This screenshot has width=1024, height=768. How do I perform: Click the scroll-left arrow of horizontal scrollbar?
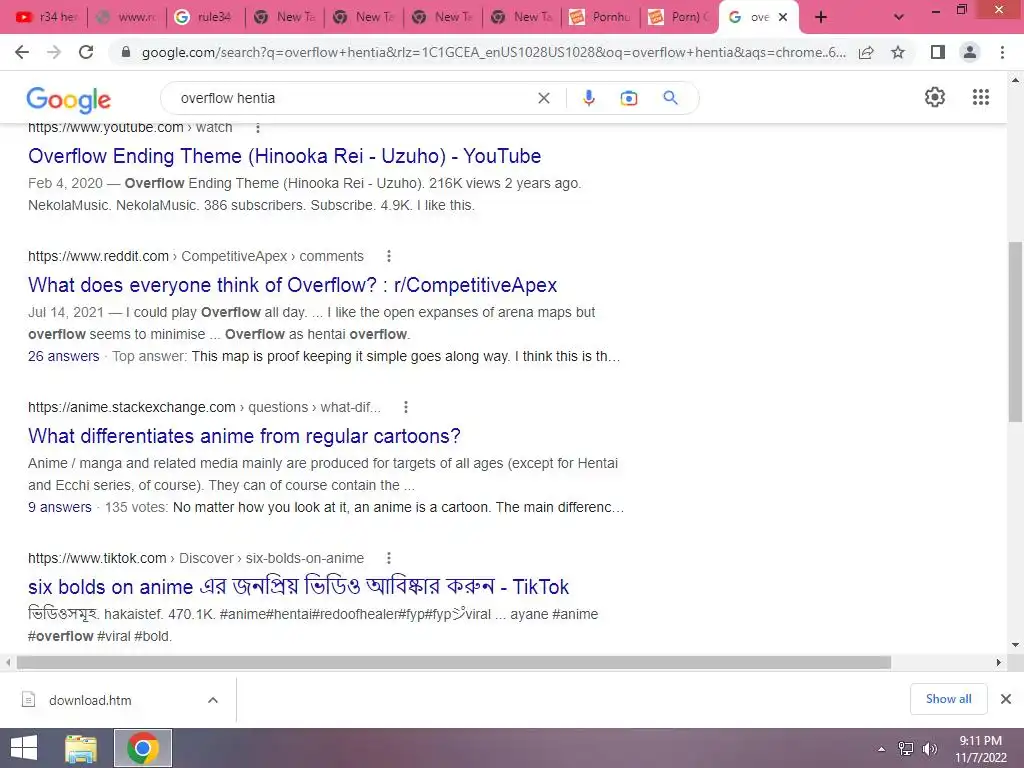pyautogui.click(x=8, y=662)
